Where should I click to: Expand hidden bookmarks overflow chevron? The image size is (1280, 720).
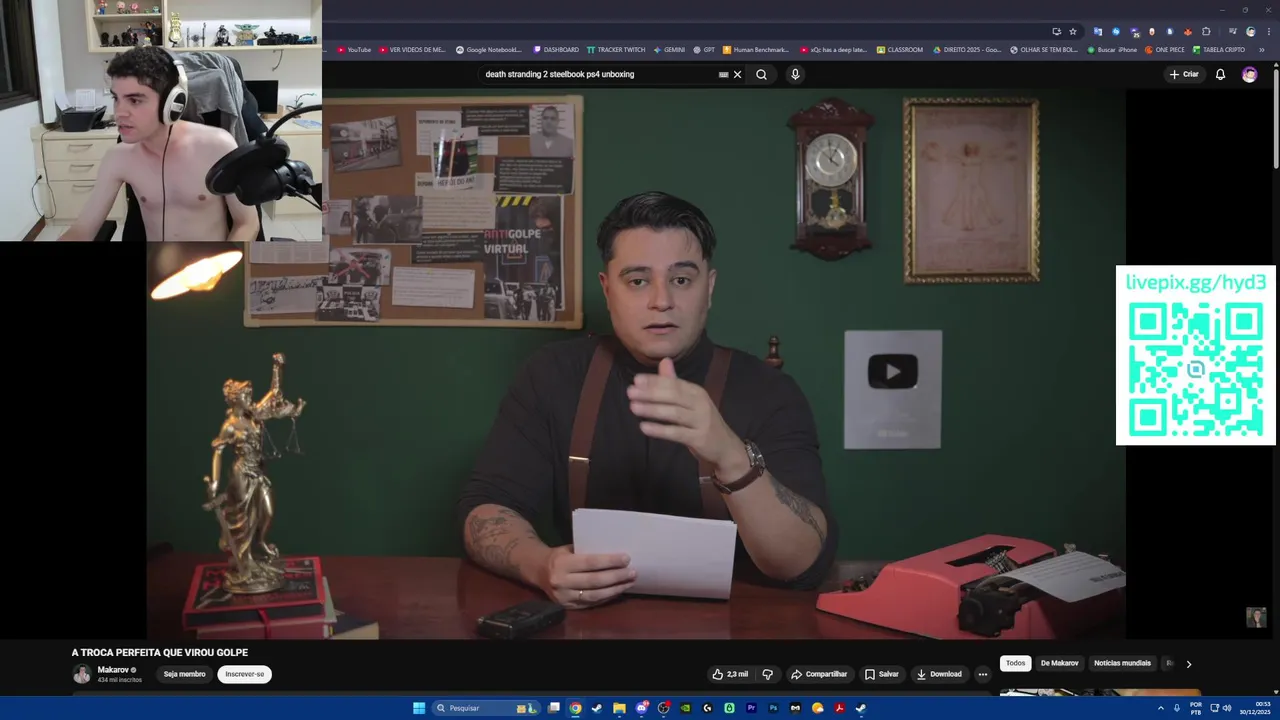coord(1261,49)
